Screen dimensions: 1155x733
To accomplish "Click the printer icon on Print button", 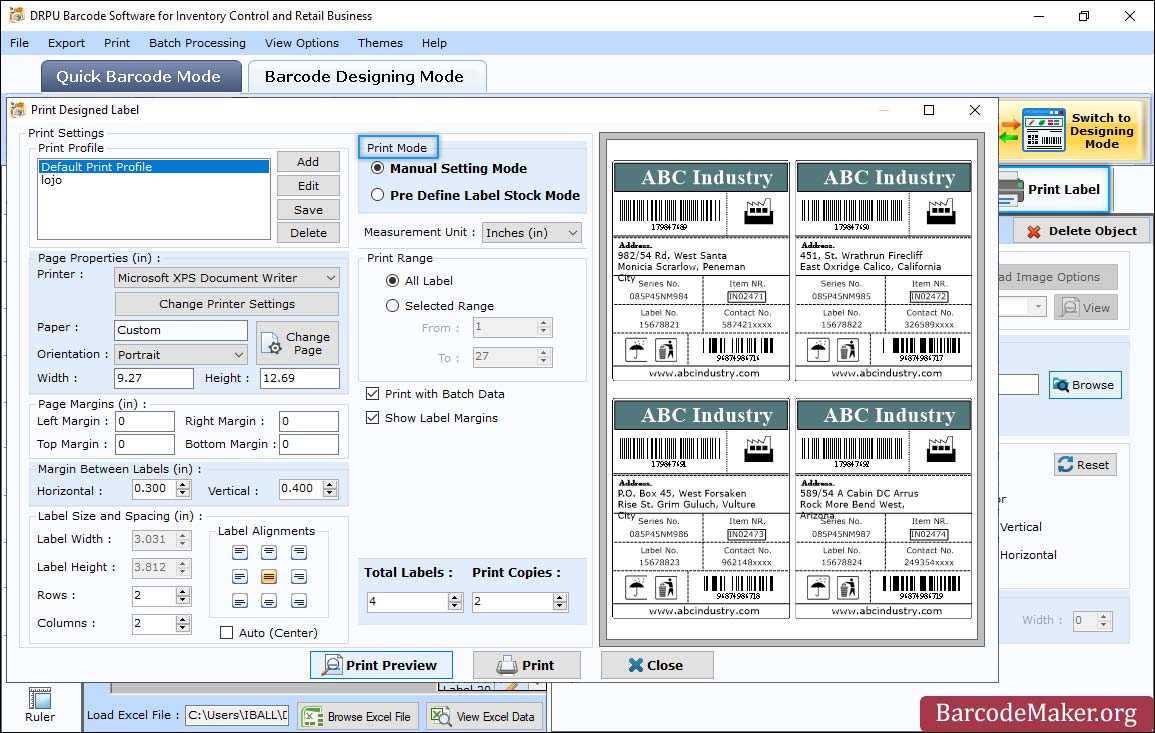I will click(507, 665).
